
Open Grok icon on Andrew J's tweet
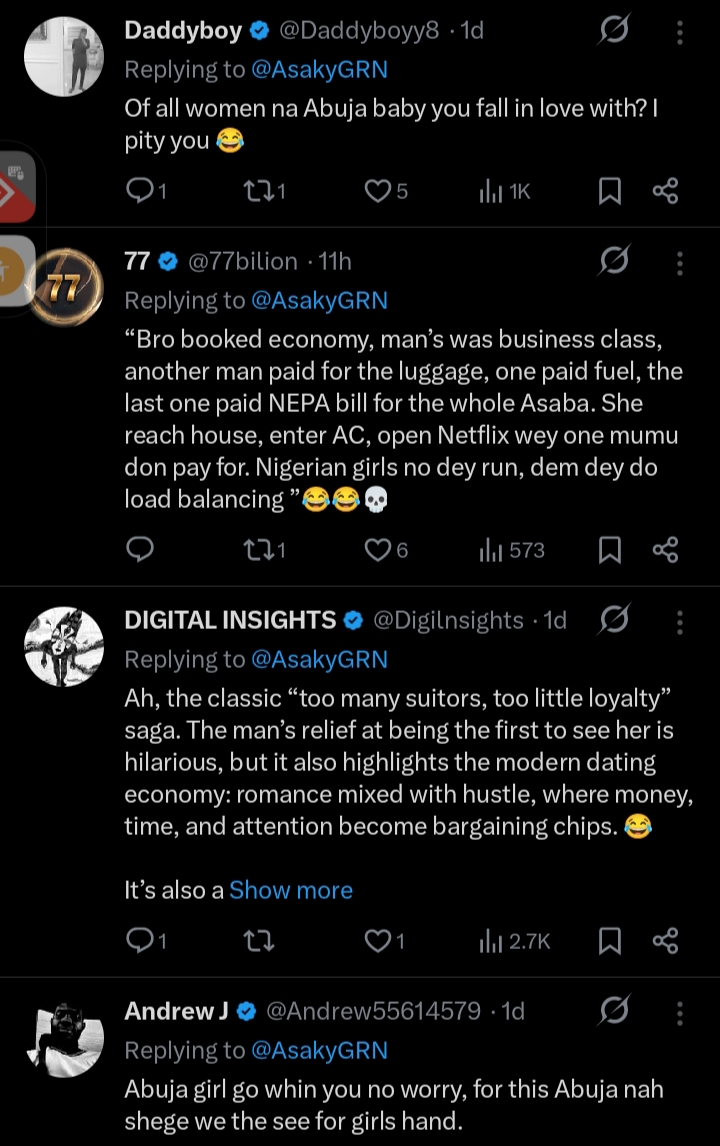(613, 1012)
